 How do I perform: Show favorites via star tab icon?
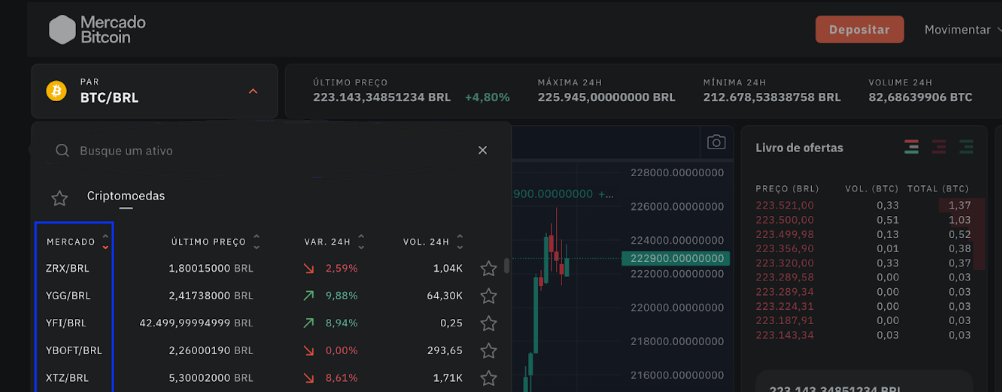(x=59, y=198)
